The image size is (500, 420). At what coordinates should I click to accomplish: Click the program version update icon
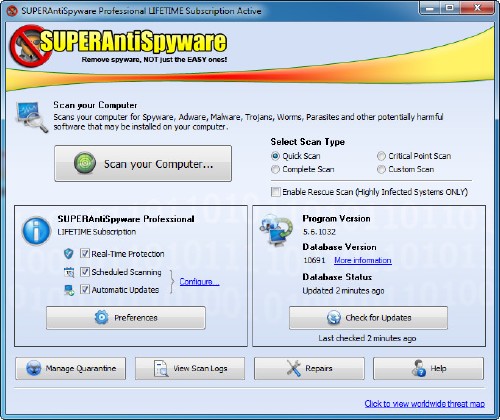[x=275, y=230]
